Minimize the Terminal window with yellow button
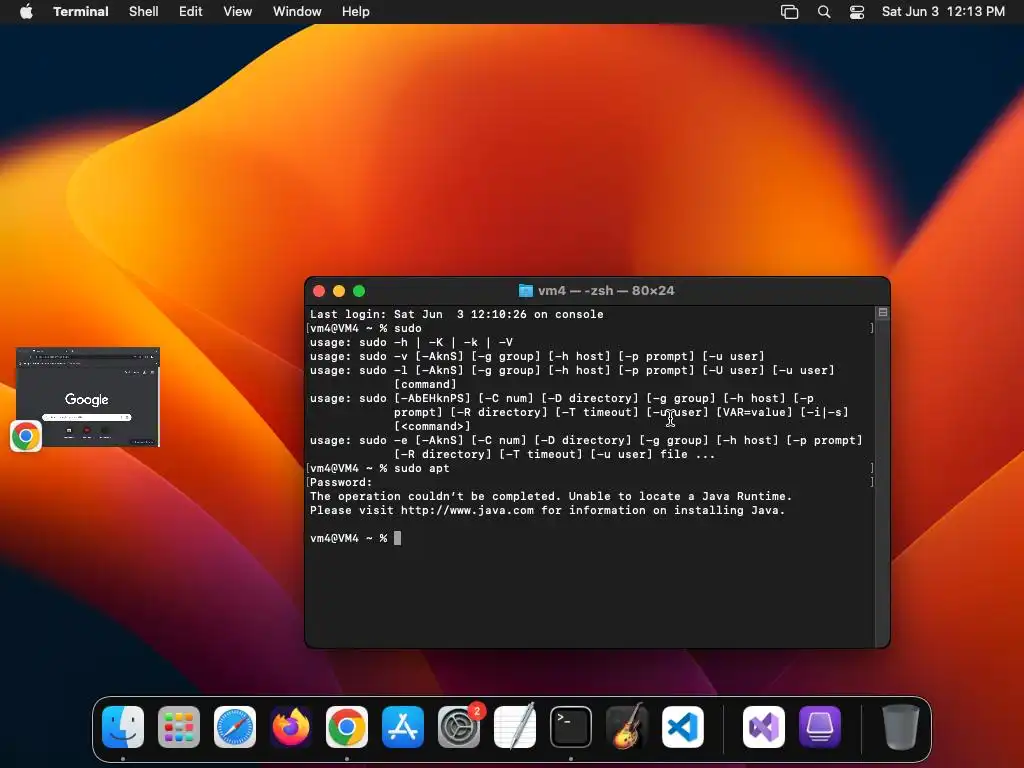This screenshot has height=768, width=1024. click(x=339, y=291)
